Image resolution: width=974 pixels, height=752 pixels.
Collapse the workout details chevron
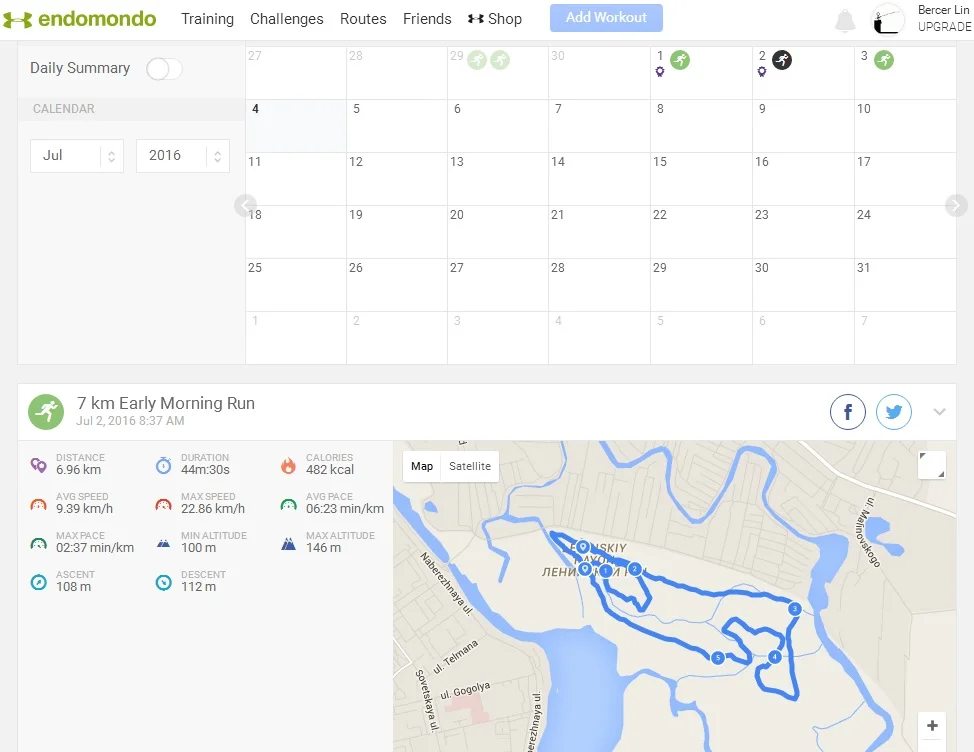coord(939,411)
